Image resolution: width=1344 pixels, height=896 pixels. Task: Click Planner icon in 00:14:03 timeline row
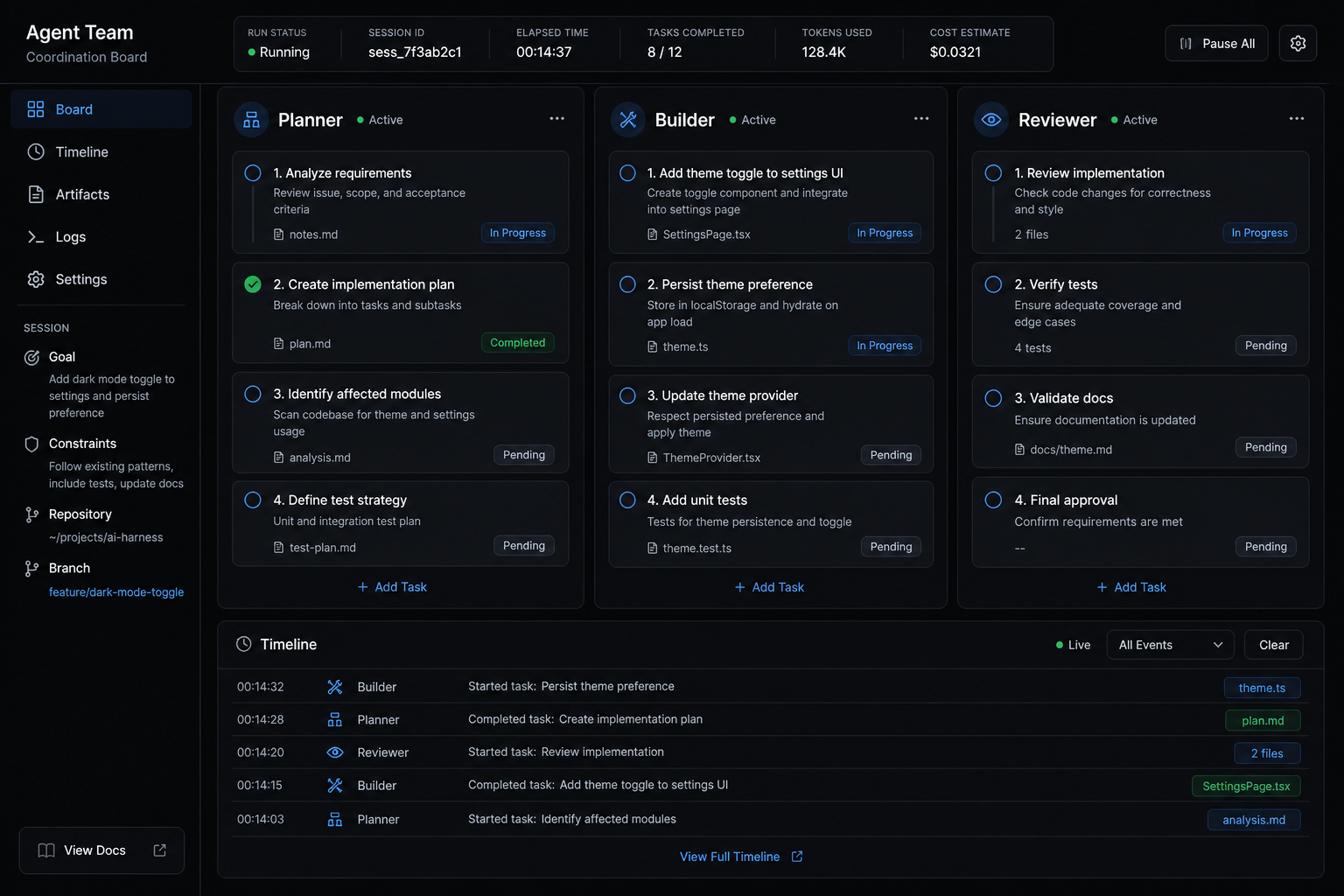[x=335, y=820]
